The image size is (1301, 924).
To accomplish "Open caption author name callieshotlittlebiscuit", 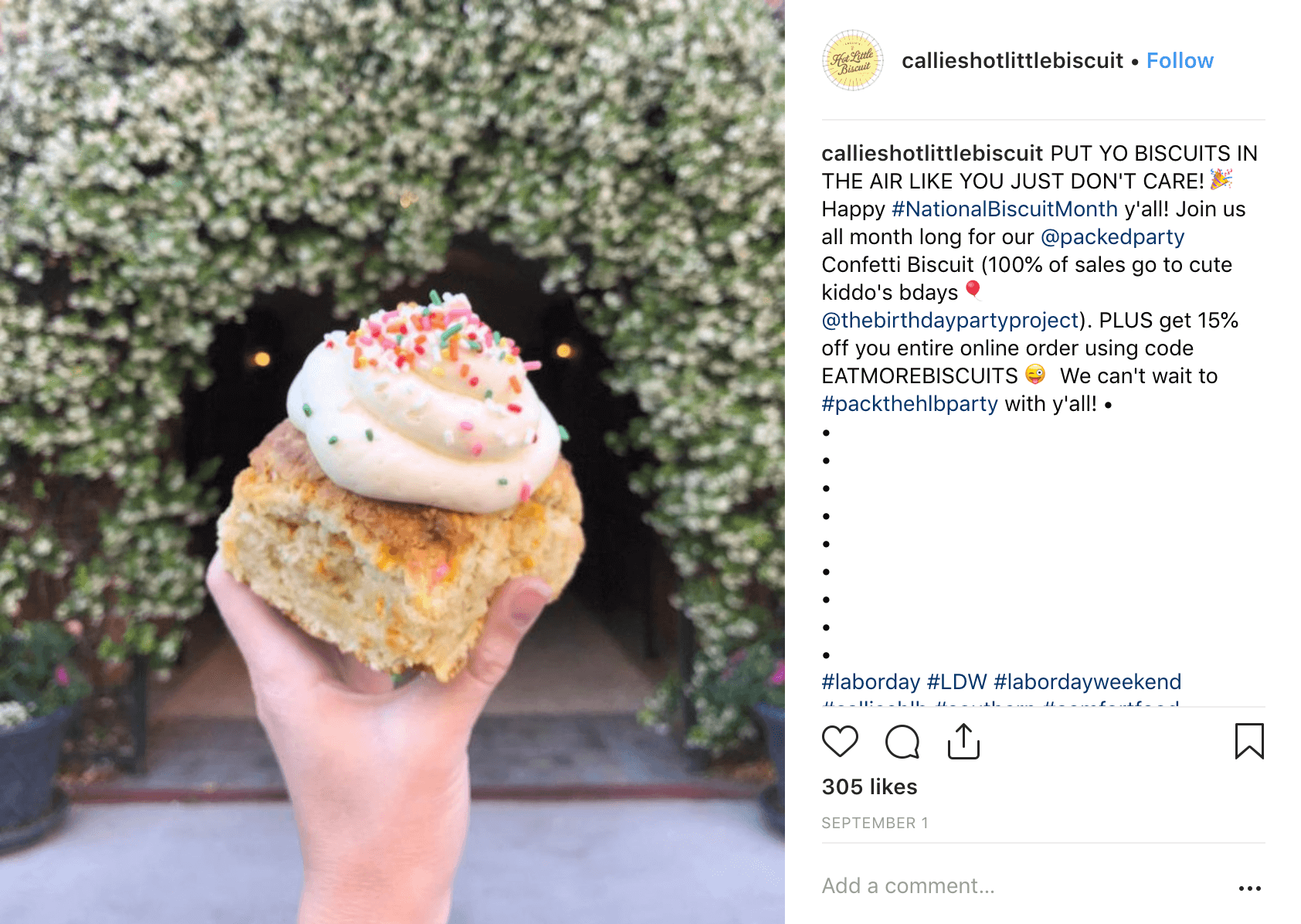I will [932, 154].
